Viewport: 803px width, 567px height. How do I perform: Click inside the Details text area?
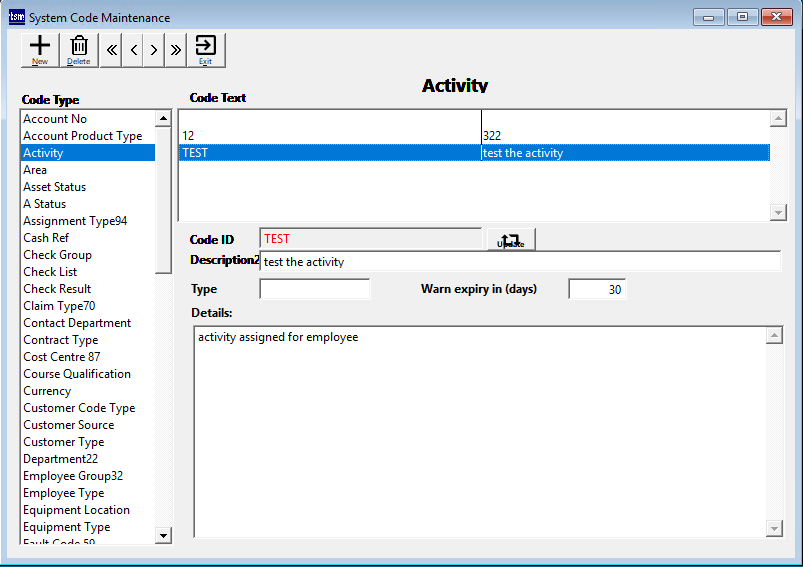[x=480, y=430]
